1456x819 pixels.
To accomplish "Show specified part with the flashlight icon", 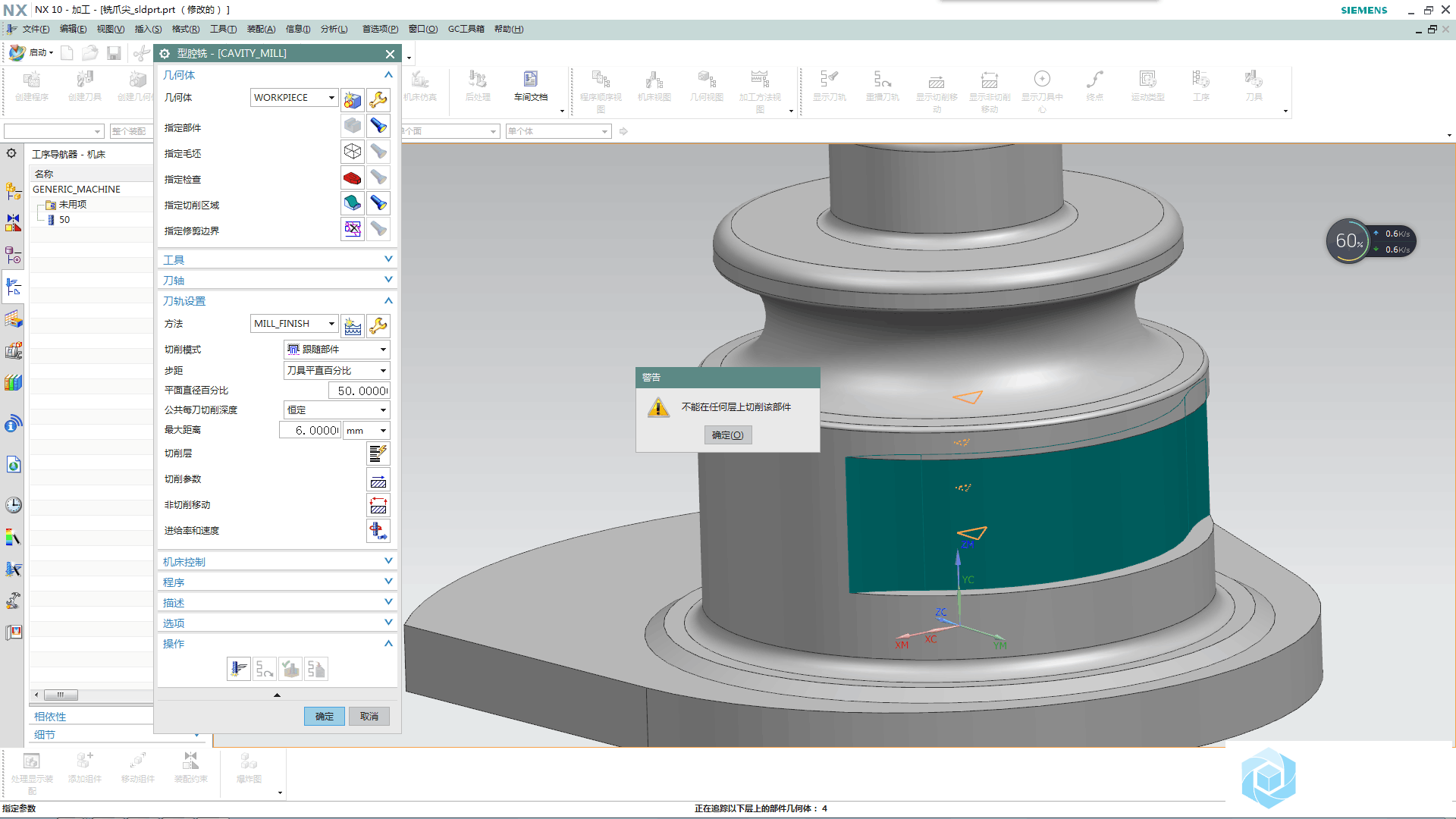I will tap(378, 126).
